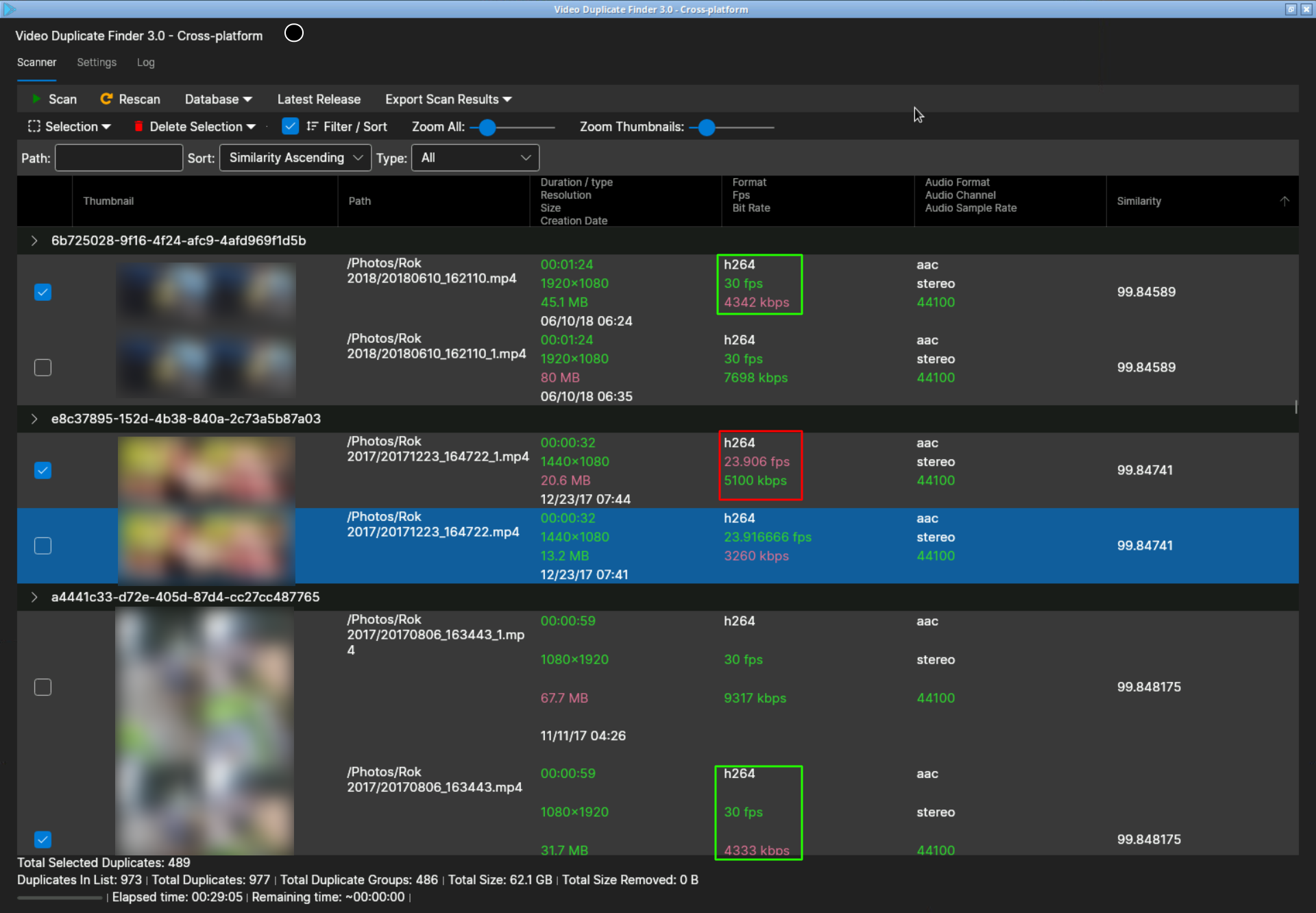This screenshot has width=1316, height=913.
Task: Click the Rescan refresh icon
Action: pyautogui.click(x=107, y=99)
